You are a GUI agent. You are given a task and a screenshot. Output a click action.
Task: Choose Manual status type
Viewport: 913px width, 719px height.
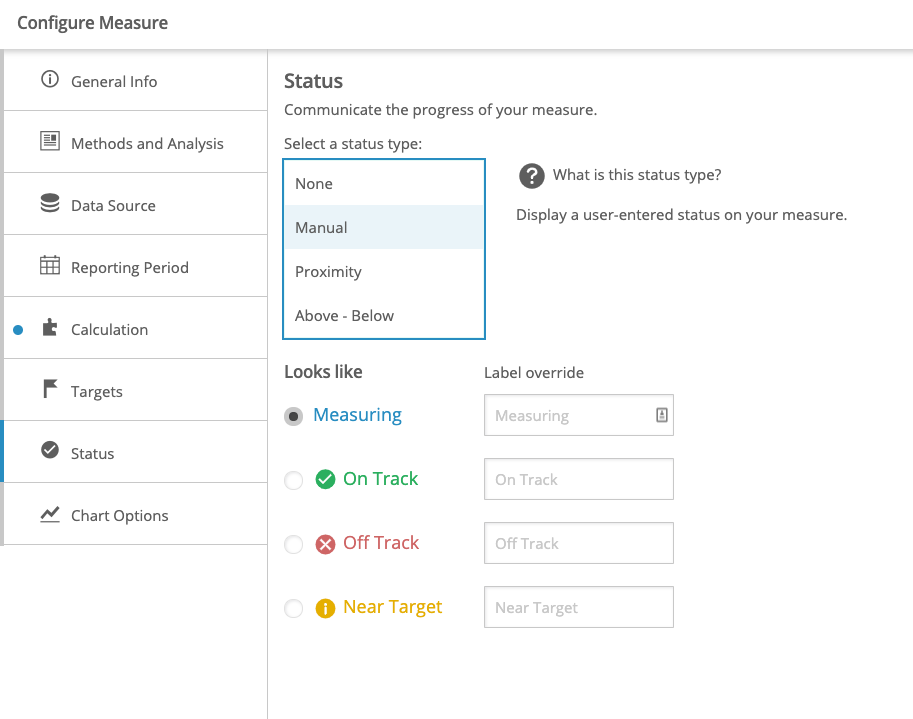tap(384, 227)
